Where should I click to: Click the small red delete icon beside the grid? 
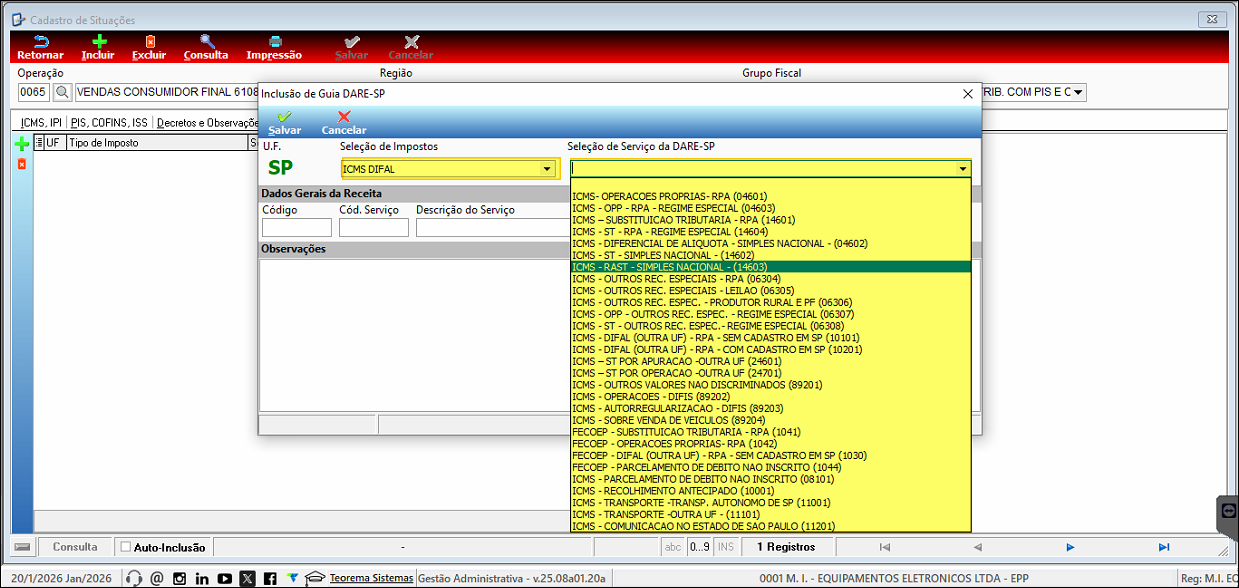click(22, 163)
